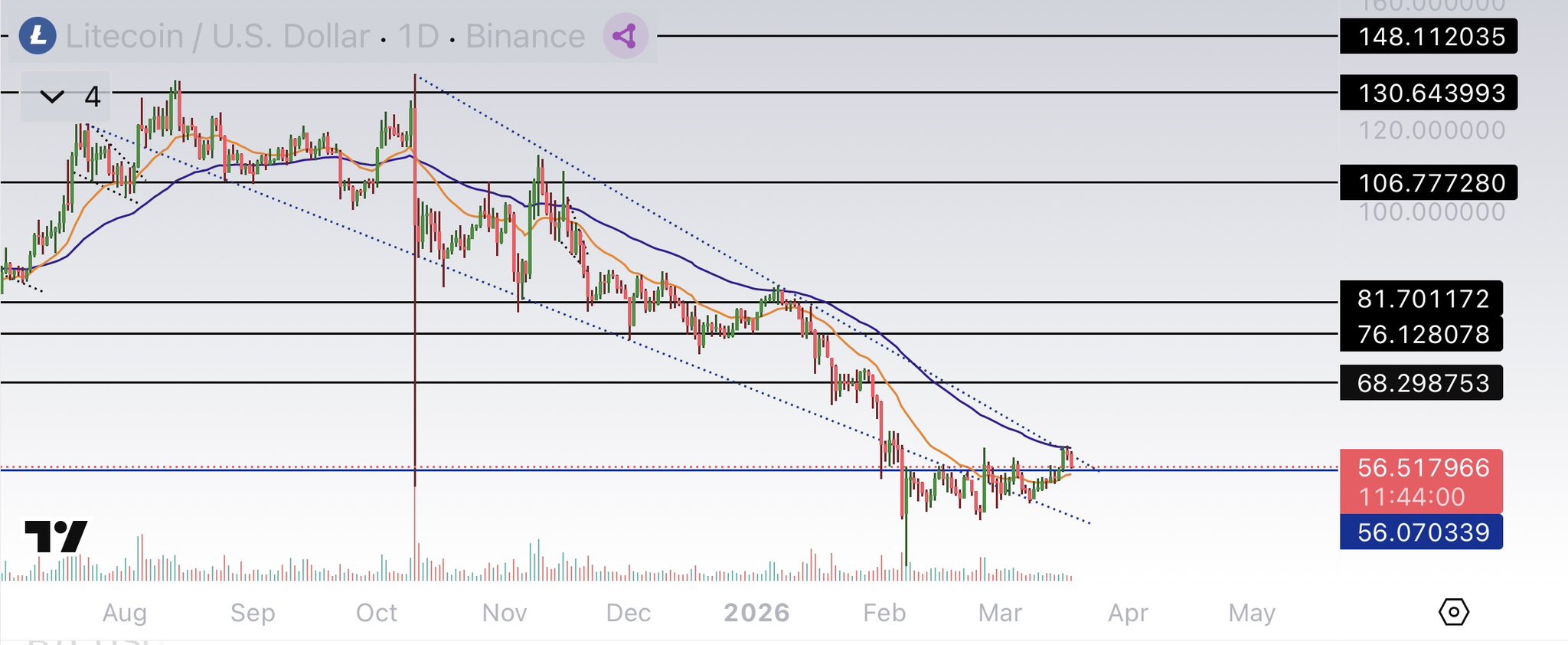Image resolution: width=1568 pixels, height=645 pixels.
Task: Select the 148.112035 price level label
Action: coord(1428,36)
